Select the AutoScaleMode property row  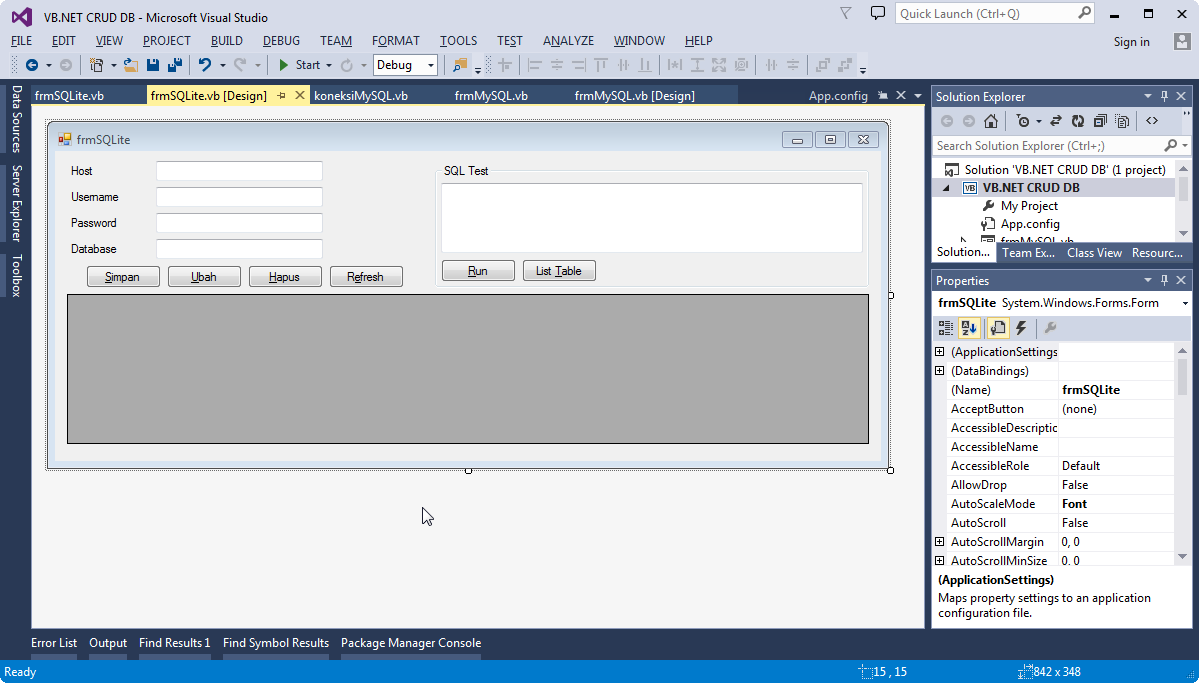1054,504
